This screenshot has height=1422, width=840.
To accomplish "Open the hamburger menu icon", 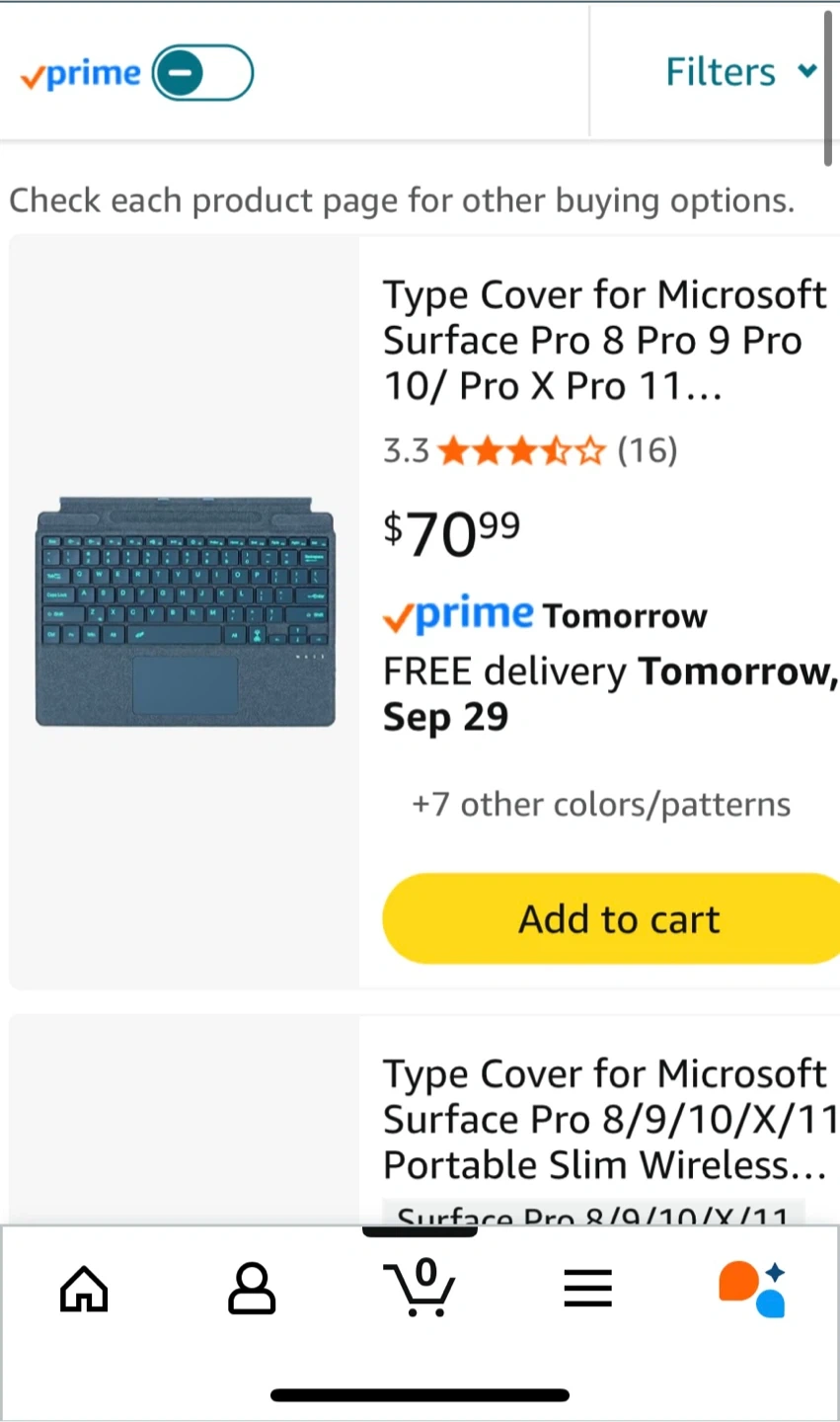I will (588, 1289).
